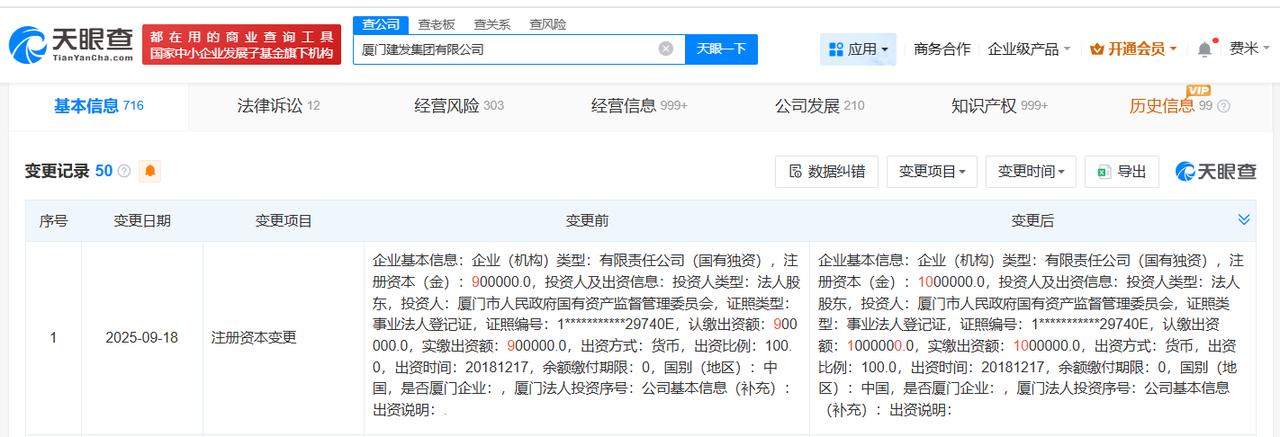Click the help icon next to 变更记录 50

coord(124,172)
